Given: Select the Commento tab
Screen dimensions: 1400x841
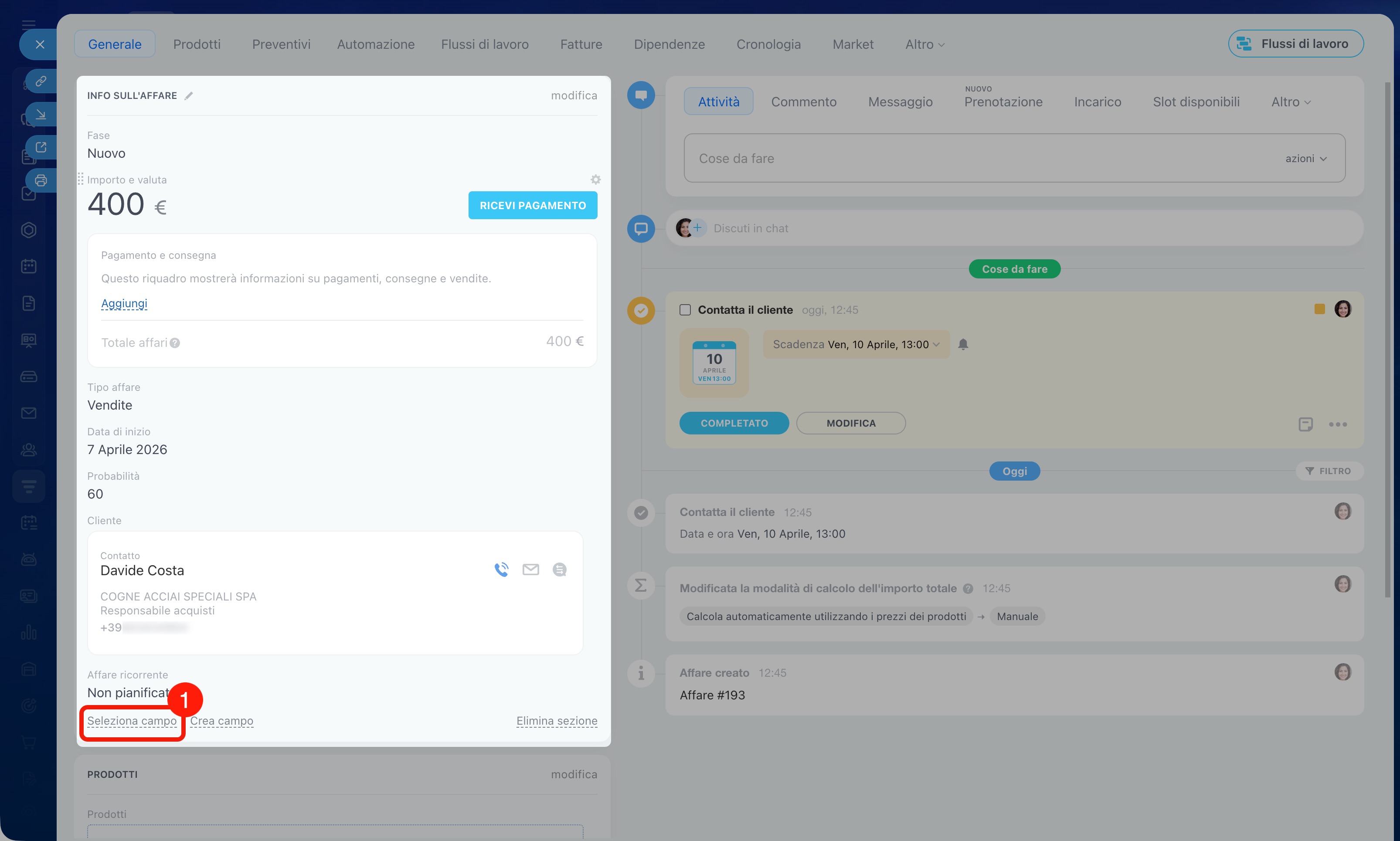Looking at the screenshot, I should pyautogui.click(x=804, y=102).
